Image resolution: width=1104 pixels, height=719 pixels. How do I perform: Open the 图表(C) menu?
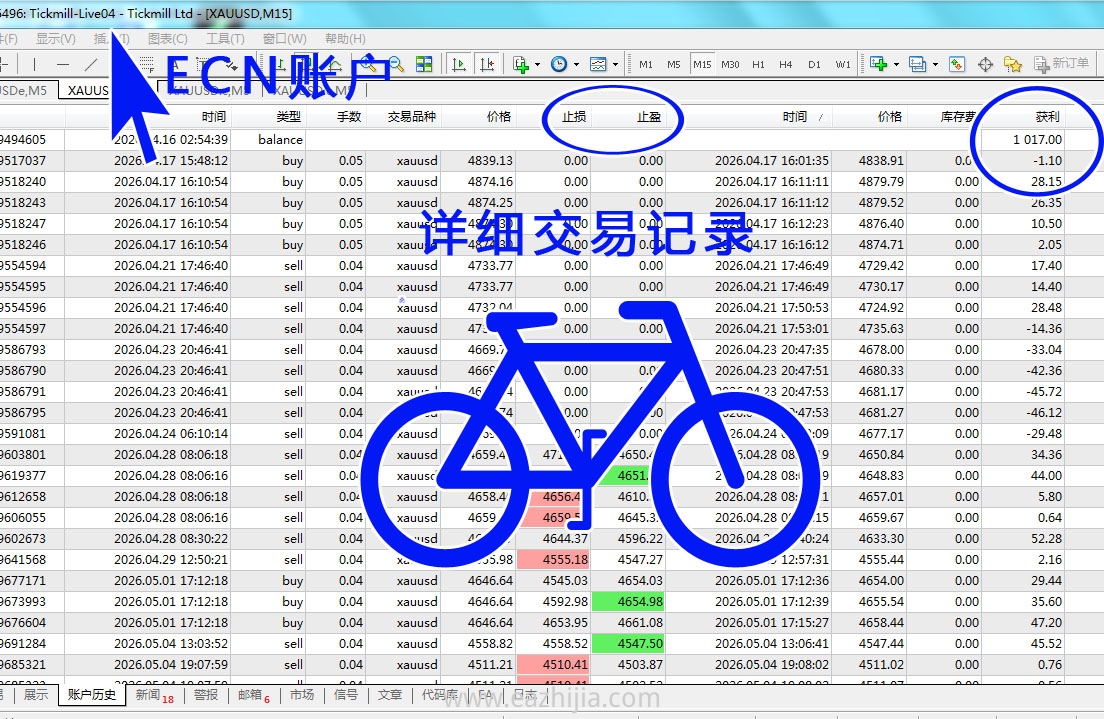click(168, 39)
